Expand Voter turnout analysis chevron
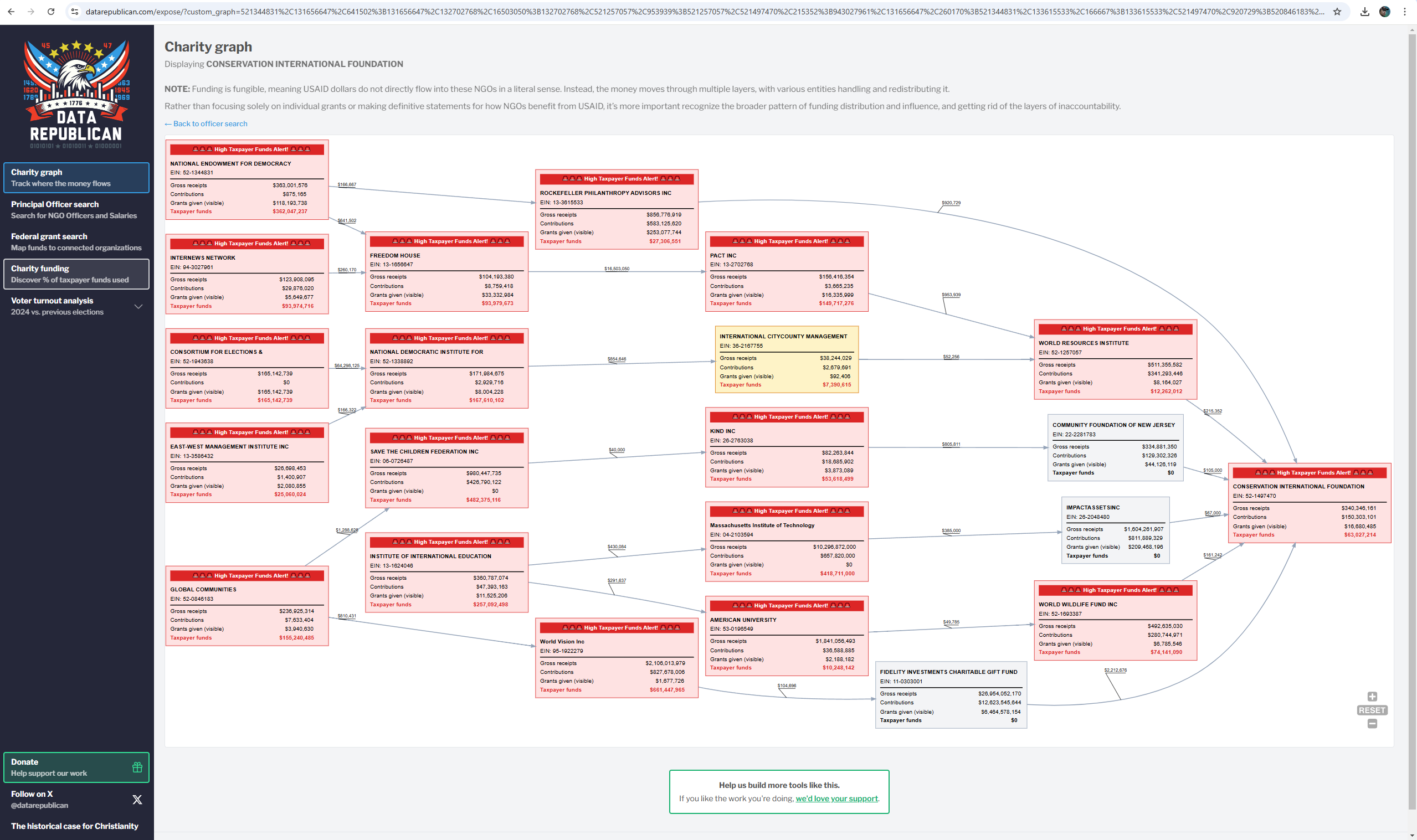 (138, 307)
